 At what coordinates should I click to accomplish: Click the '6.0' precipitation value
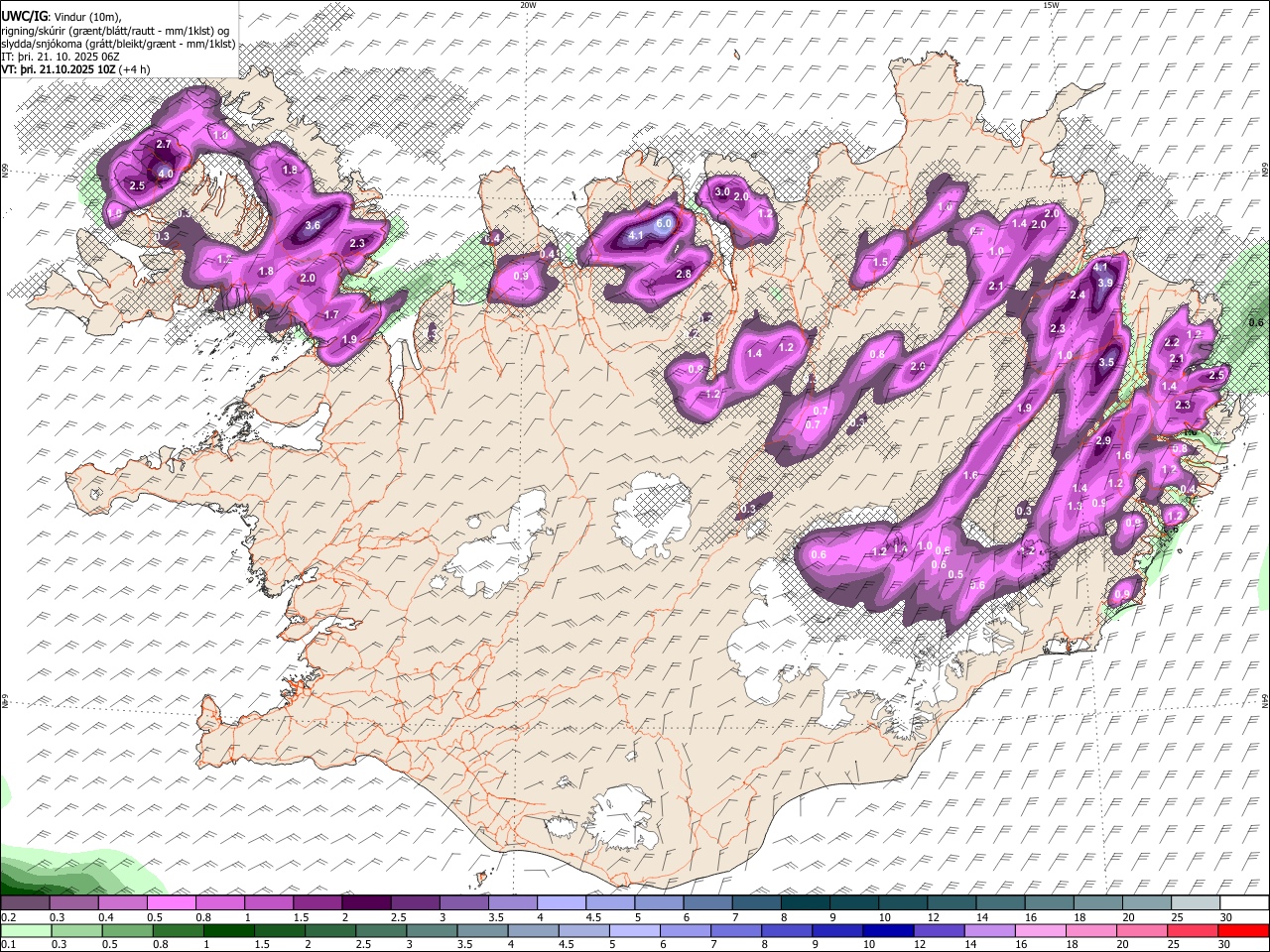point(665,224)
